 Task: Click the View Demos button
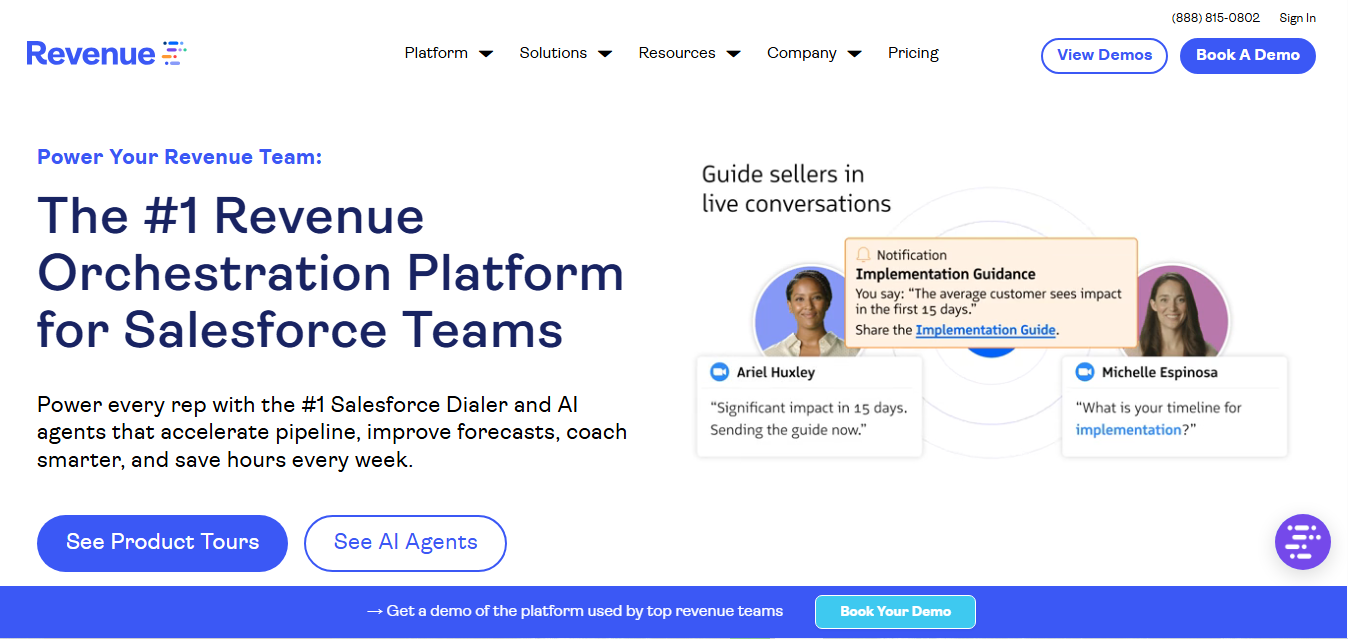click(x=1104, y=56)
